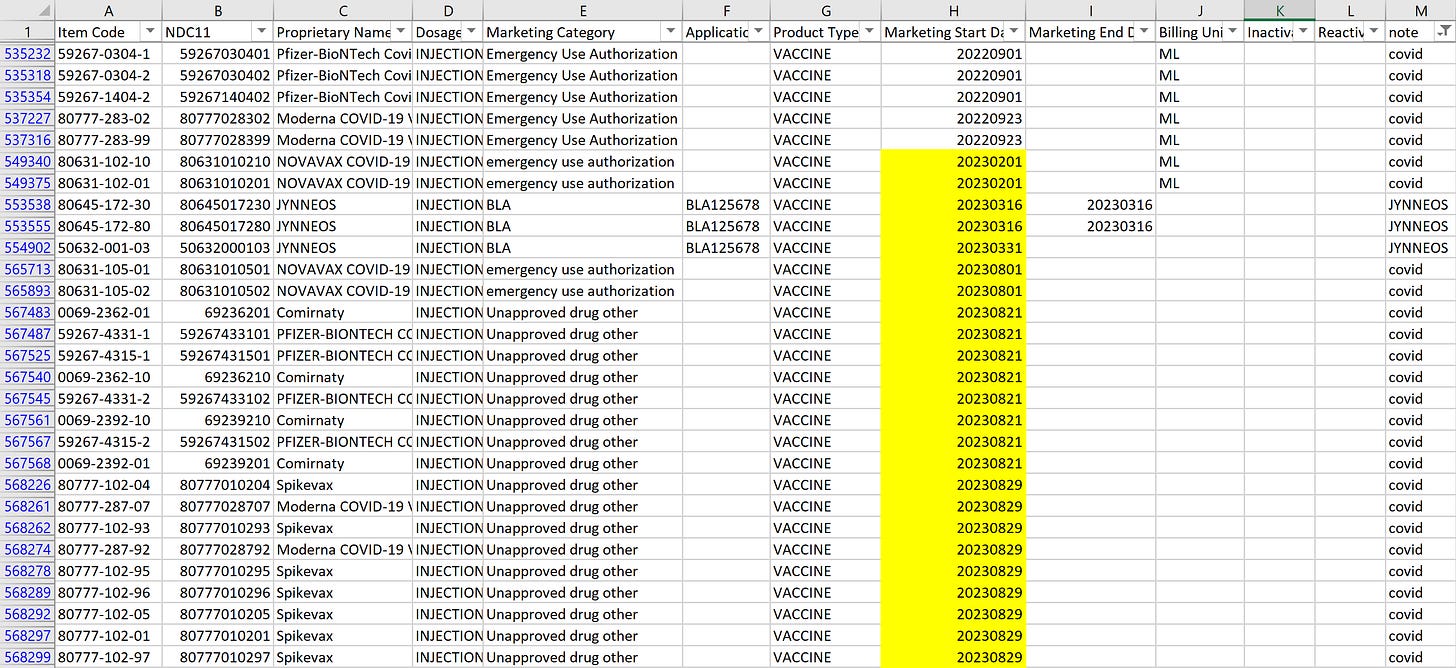
Task: Click note cell JYNNEOS in row 553538
Action: coord(1421,205)
